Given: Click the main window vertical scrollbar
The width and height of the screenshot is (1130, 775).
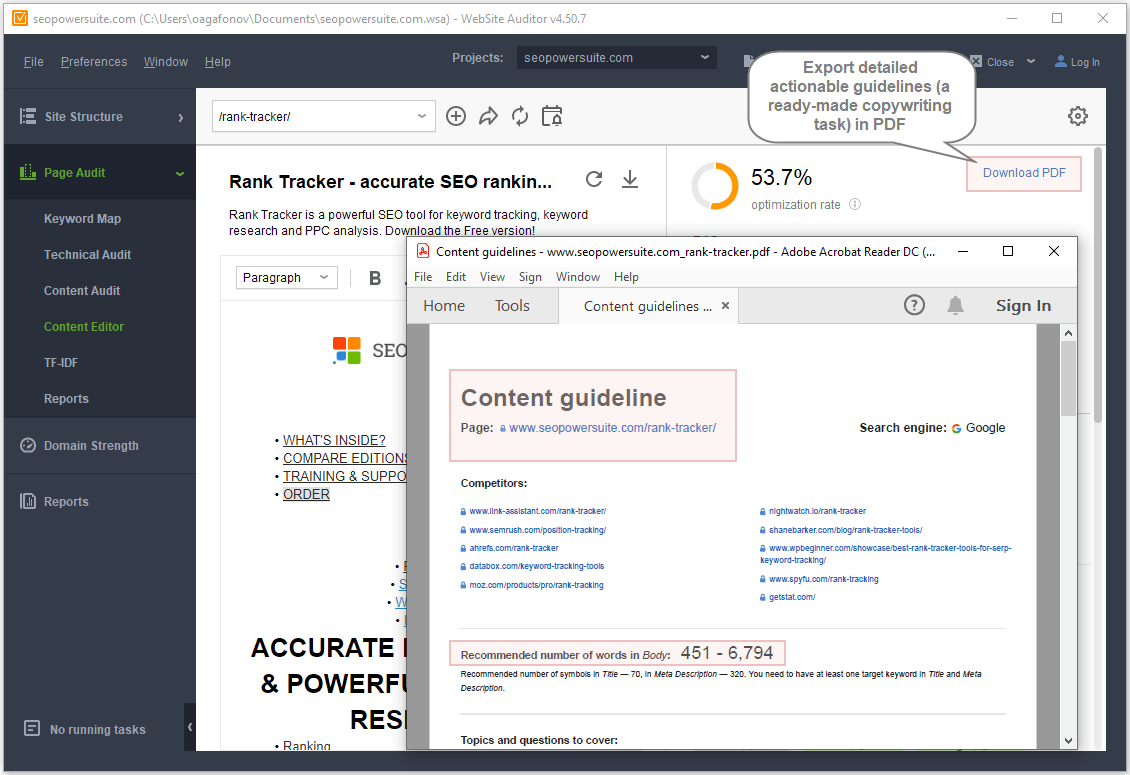Looking at the screenshot, I should click(x=1098, y=285).
